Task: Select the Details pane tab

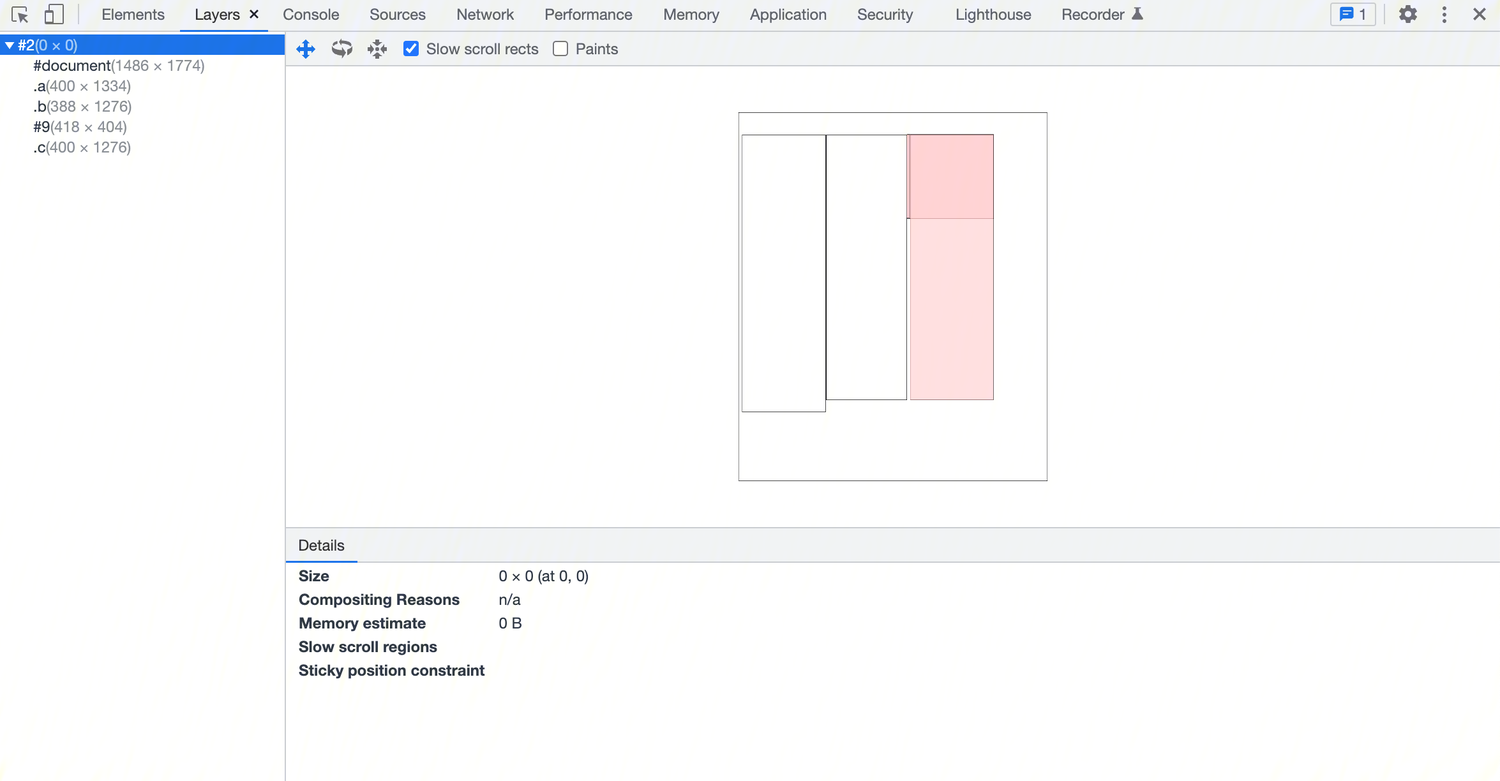Action: [321, 546]
